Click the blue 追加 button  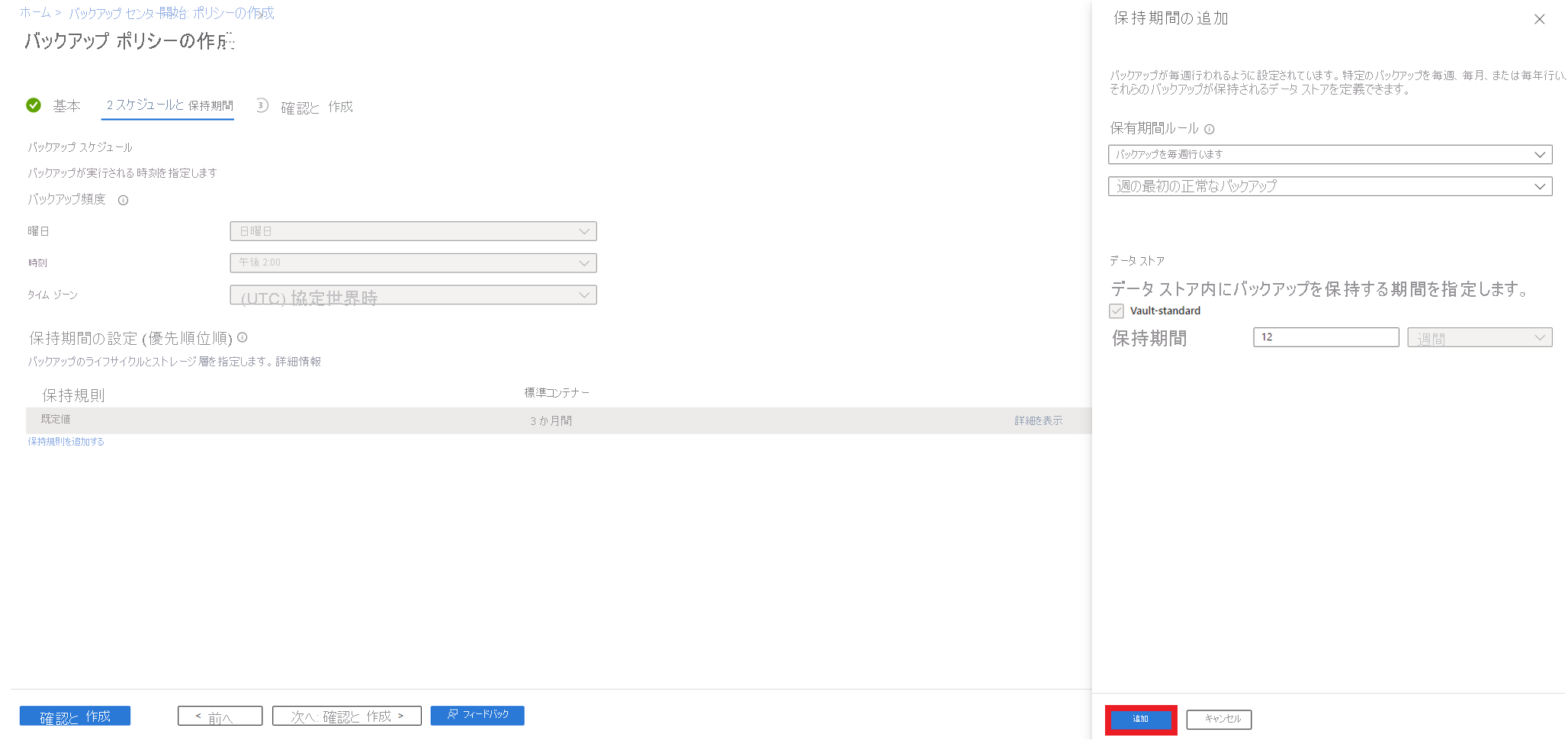1141,720
